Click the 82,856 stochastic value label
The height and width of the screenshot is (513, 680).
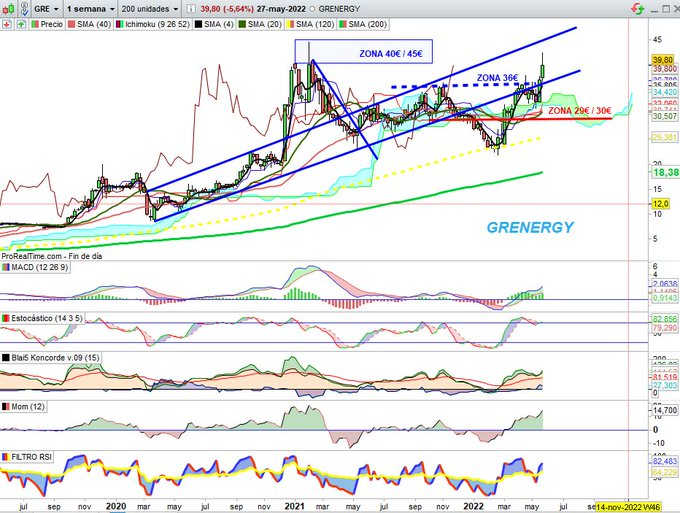click(x=664, y=319)
